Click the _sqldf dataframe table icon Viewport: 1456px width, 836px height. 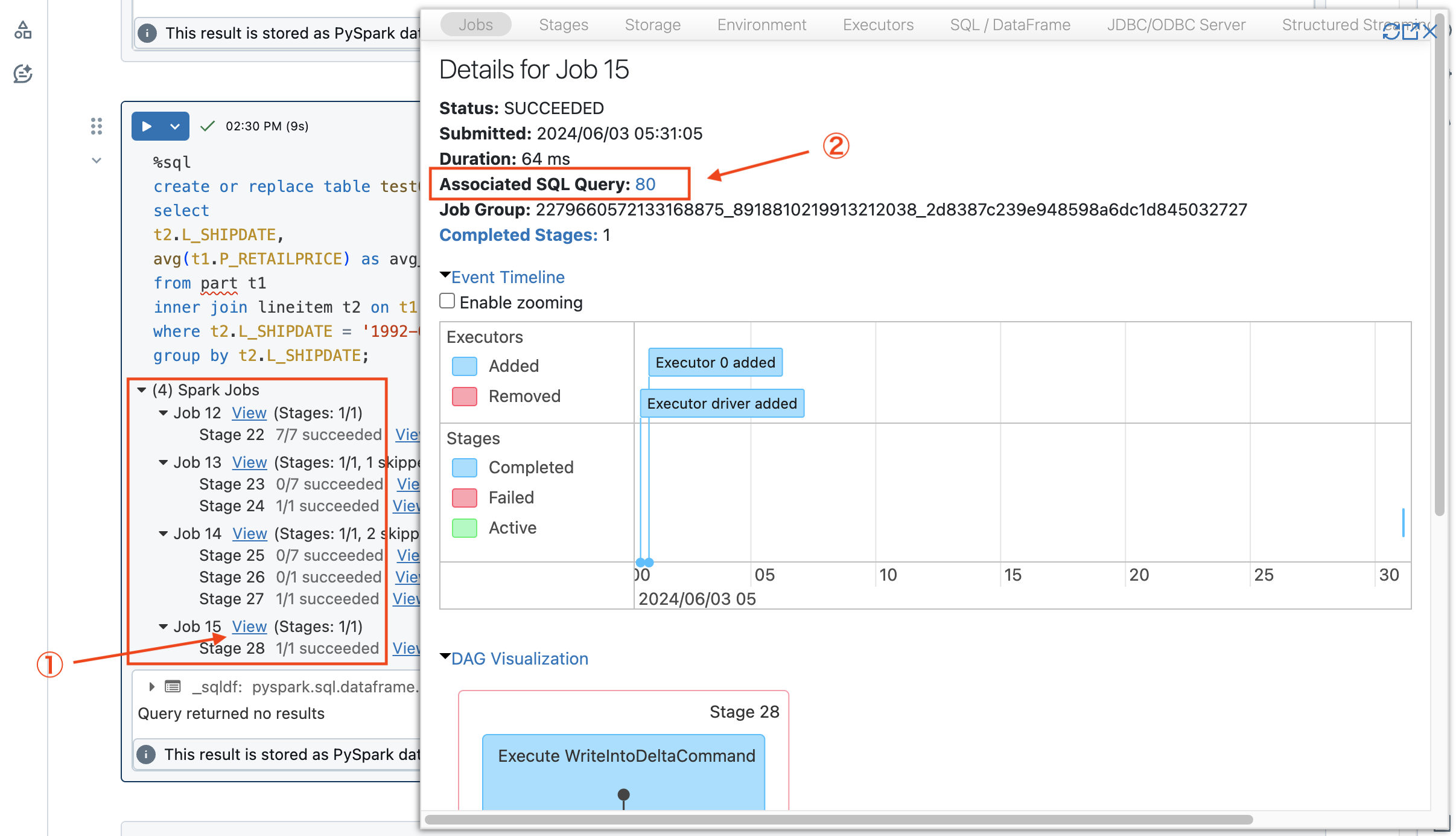tap(173, 686)
